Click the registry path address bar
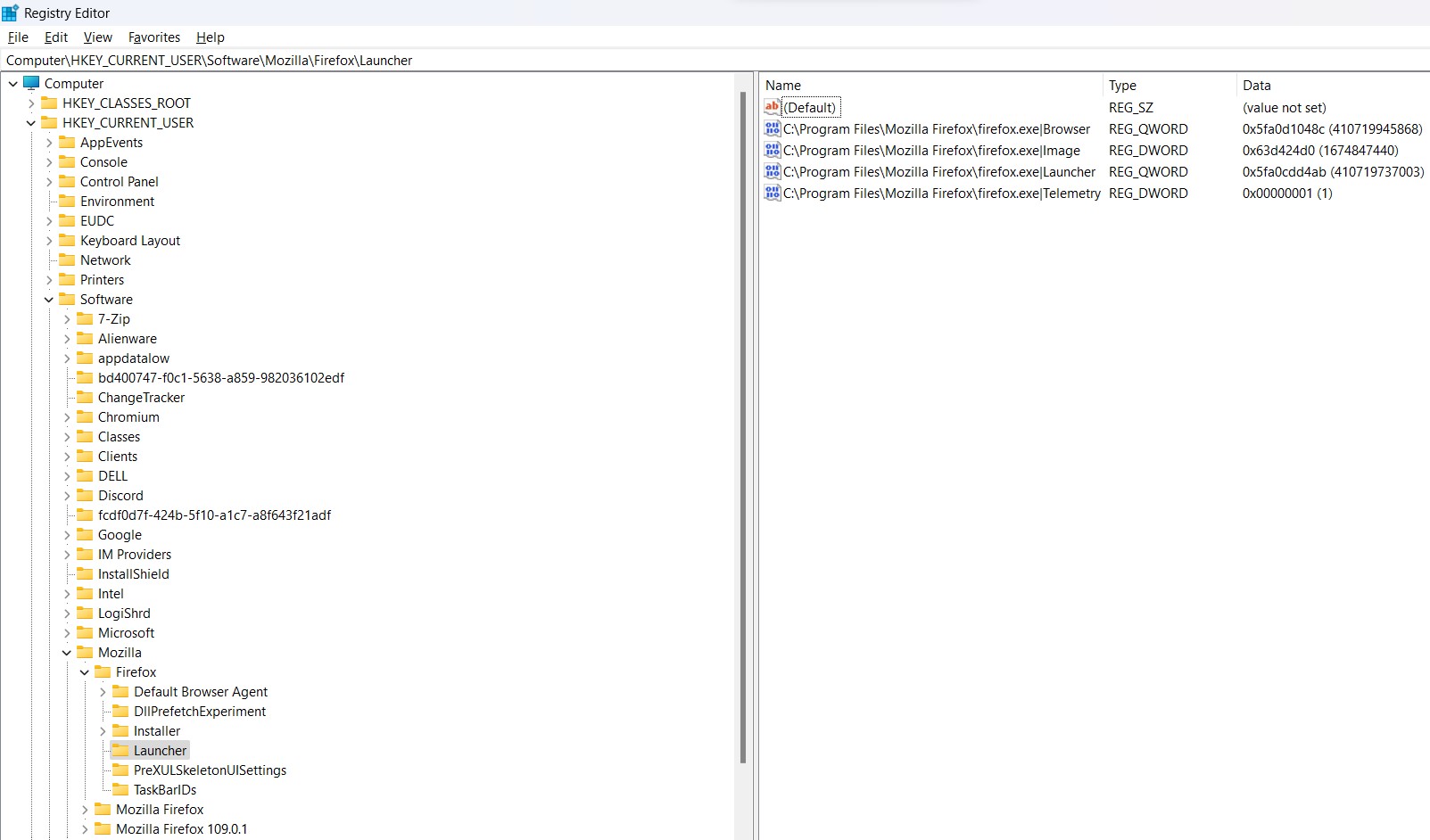This screenshot has height=840, width=1430. tap(715, 61)
